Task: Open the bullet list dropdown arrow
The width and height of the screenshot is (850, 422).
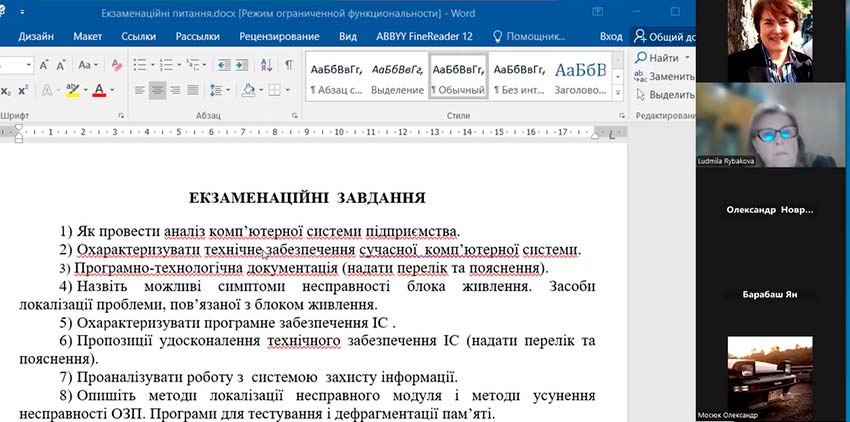Action: point(152,65)
